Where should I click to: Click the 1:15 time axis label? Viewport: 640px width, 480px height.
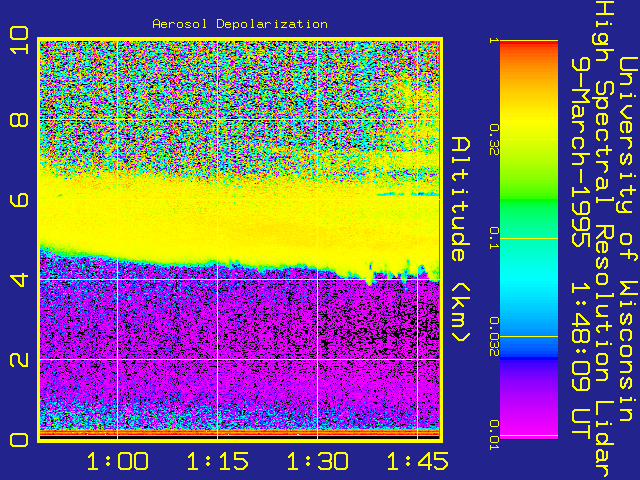[x=218, y=461]
